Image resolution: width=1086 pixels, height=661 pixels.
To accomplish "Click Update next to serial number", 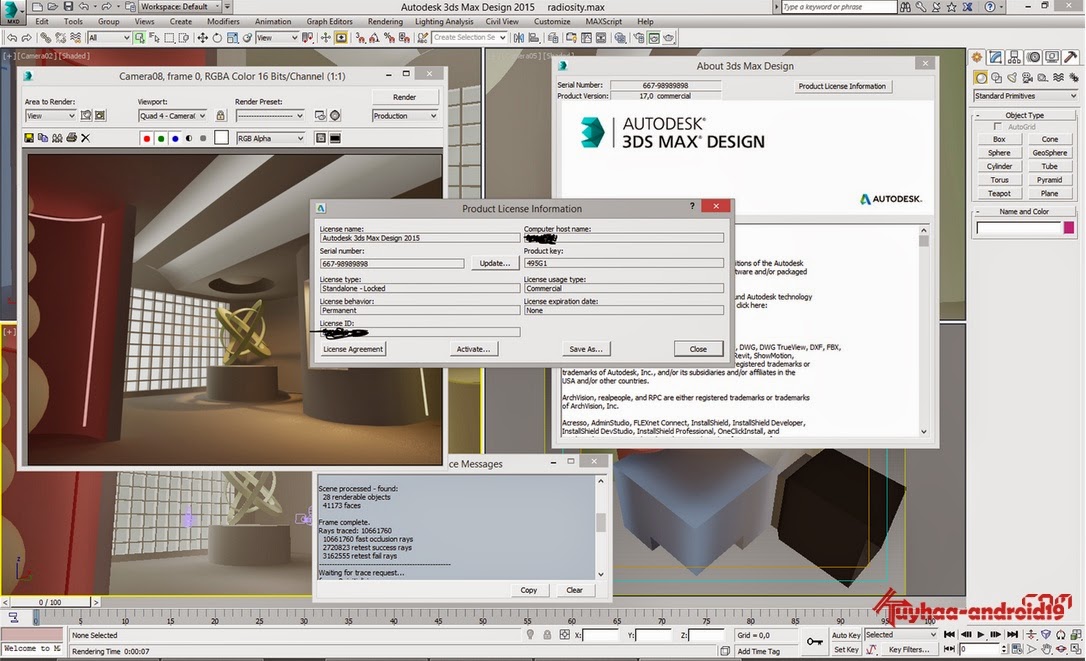I will (x=495, y=263).
